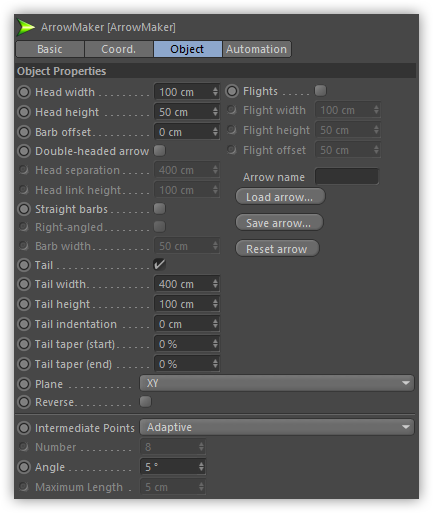The image size is (433, 513).
Task: Click the Tail taper (end) stepper arrows
Action: (215, 364)
